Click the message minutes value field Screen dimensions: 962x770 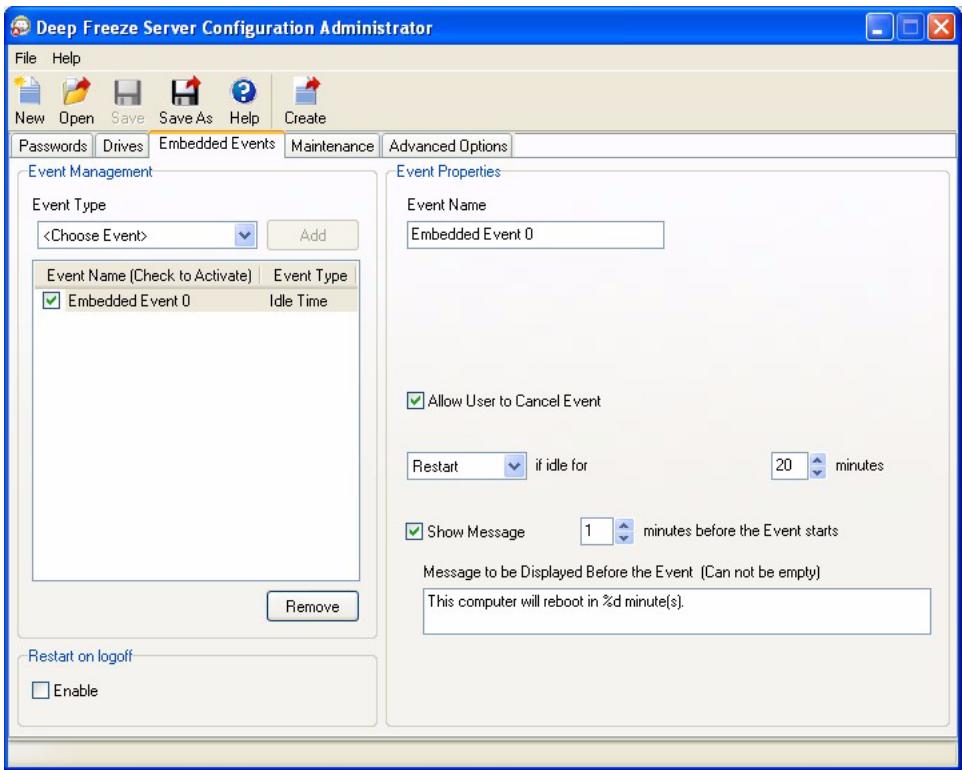point(596,531)
